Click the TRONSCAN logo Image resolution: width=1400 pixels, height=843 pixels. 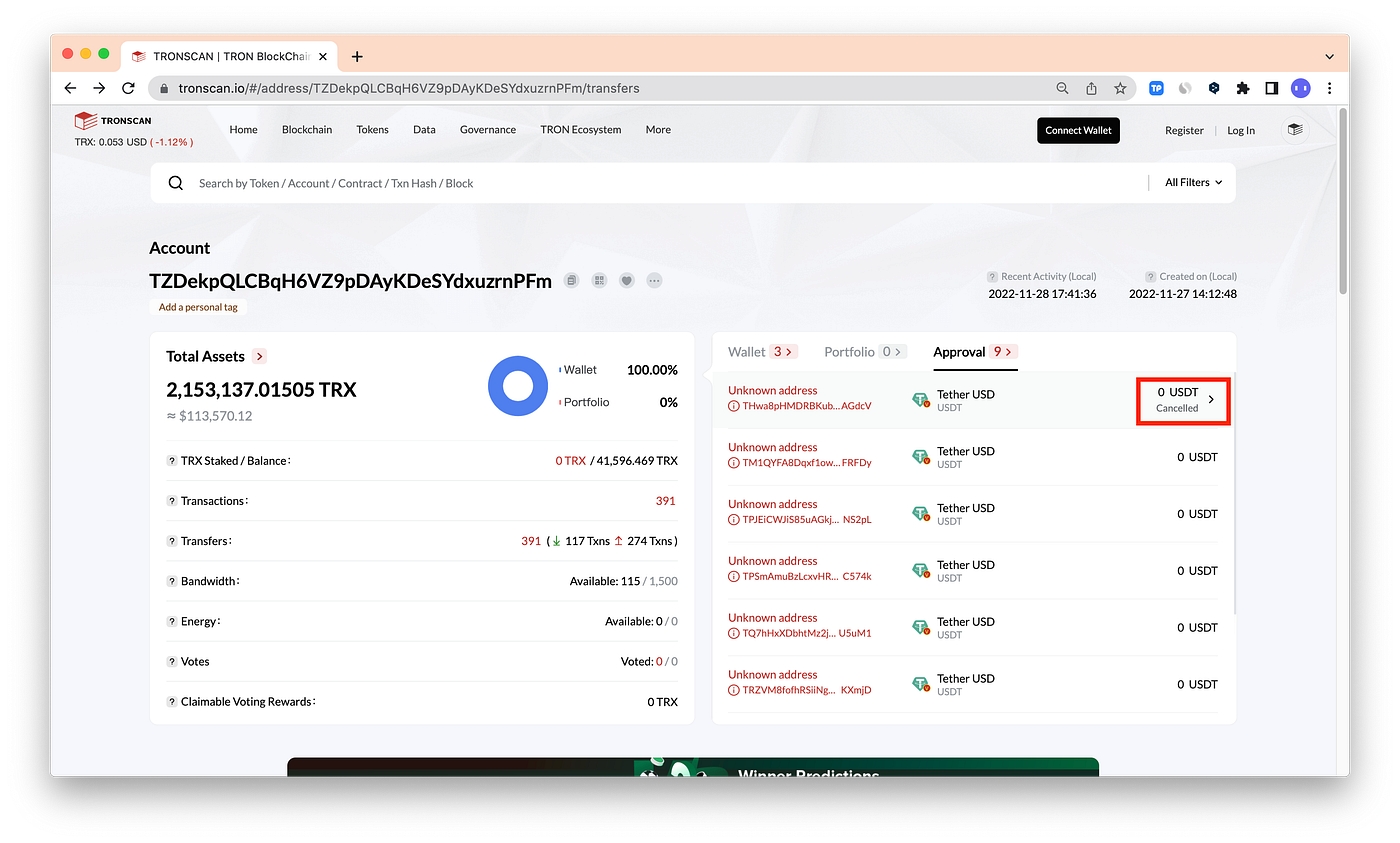pyautogui.click(x=113, y=121)
